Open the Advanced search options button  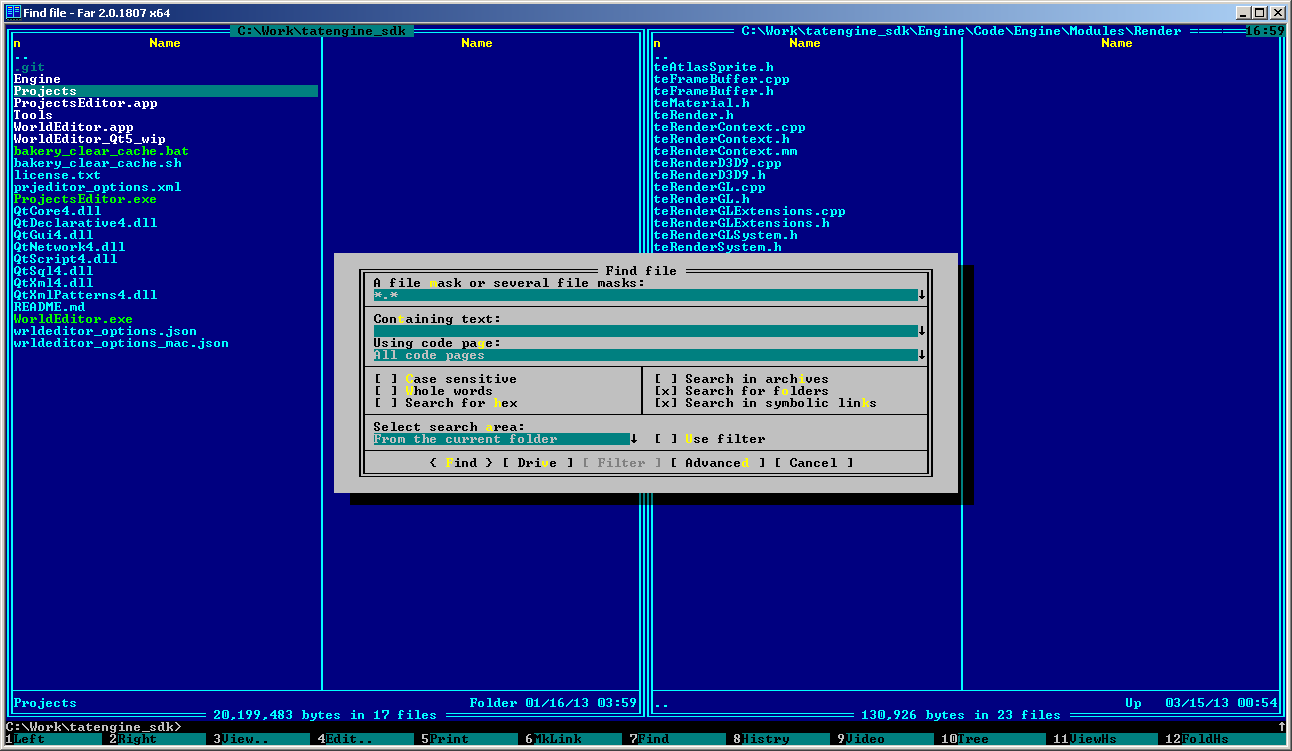click(x=717, y=463)
